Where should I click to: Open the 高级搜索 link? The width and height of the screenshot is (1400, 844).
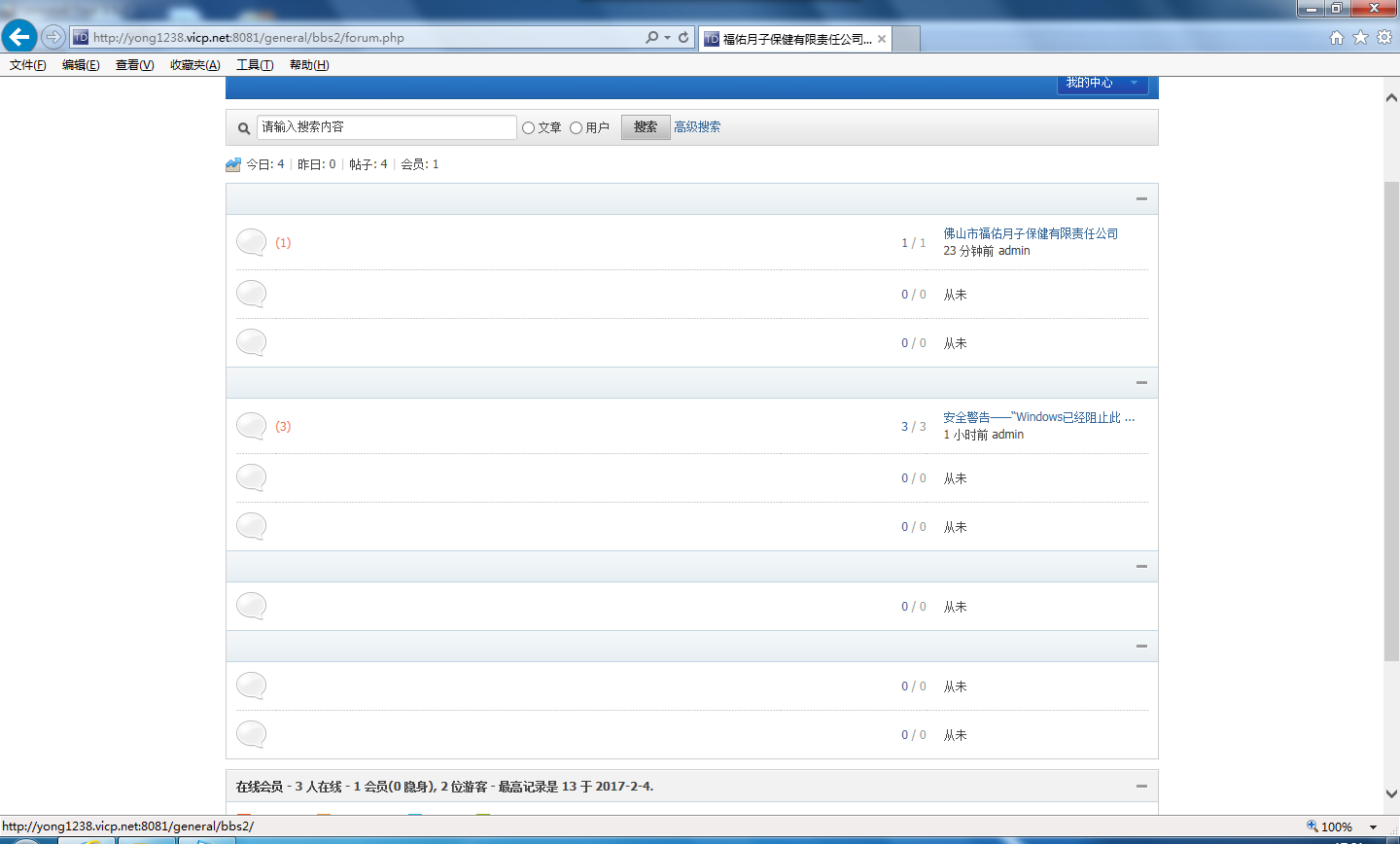coord(697,127)
